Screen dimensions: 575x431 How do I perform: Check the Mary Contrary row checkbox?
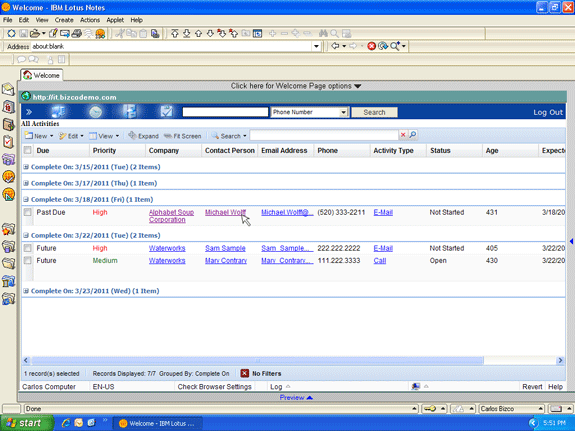(x=28, y=260)
